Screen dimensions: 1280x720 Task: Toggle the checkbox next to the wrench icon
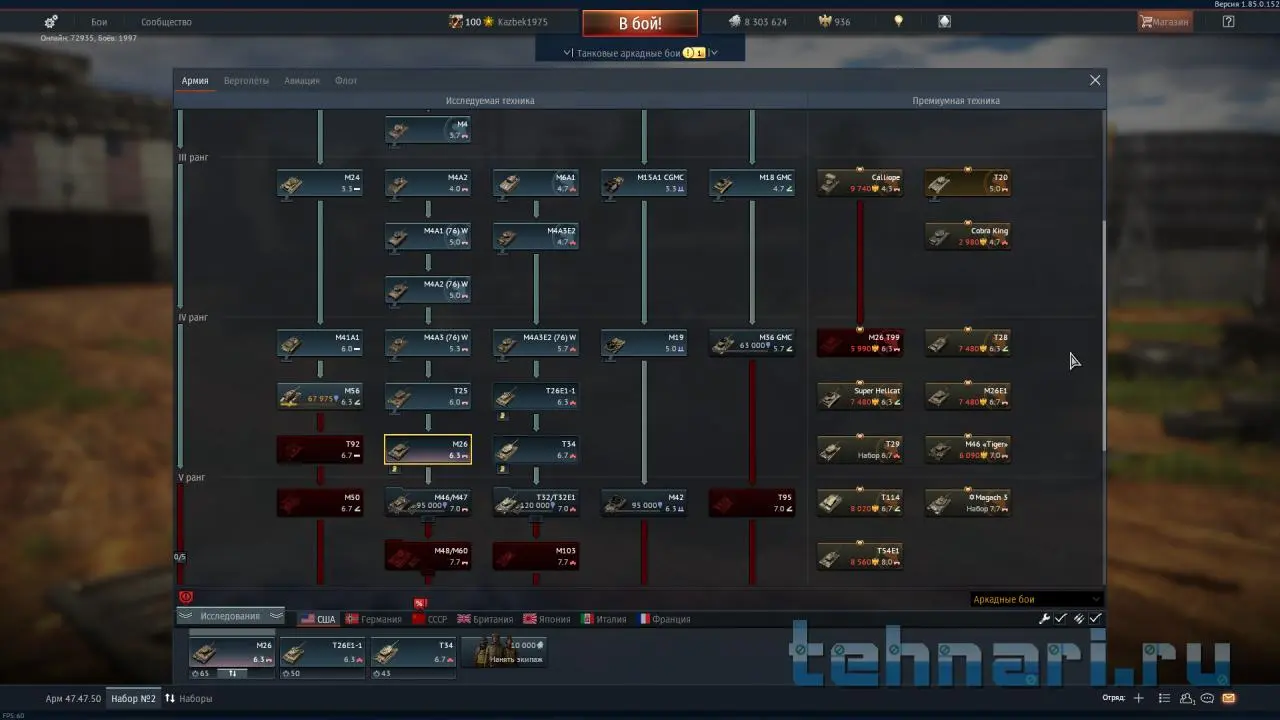[1061, 619]
